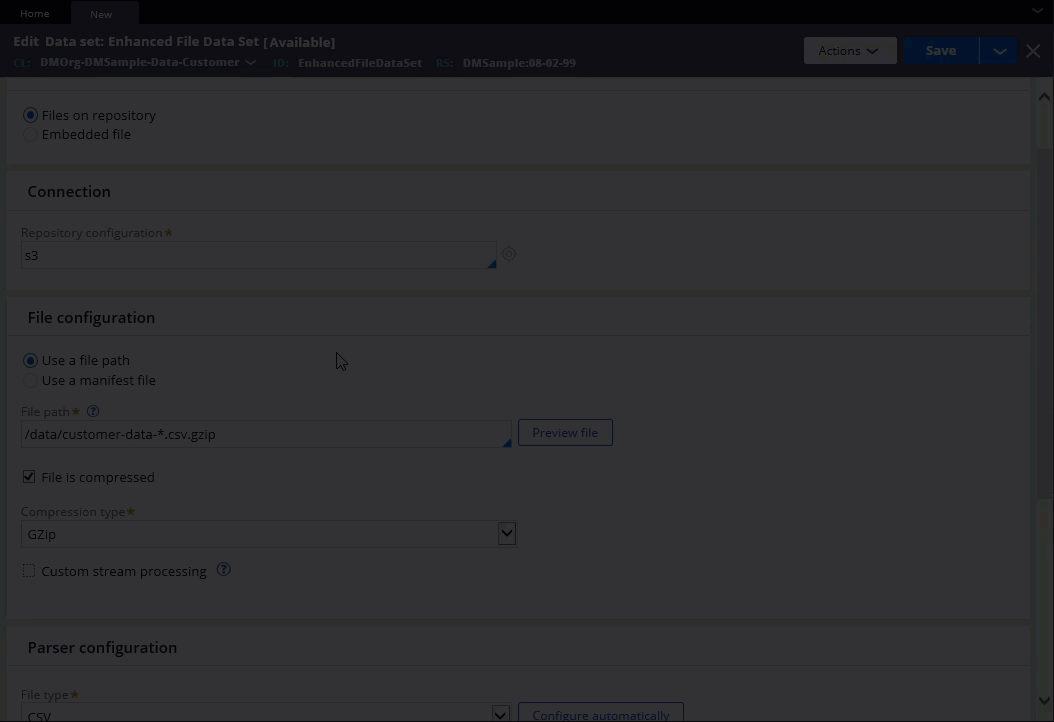The image size is (1054, 722).
Task: Open the Actions menu
Action: coord(849,51)
